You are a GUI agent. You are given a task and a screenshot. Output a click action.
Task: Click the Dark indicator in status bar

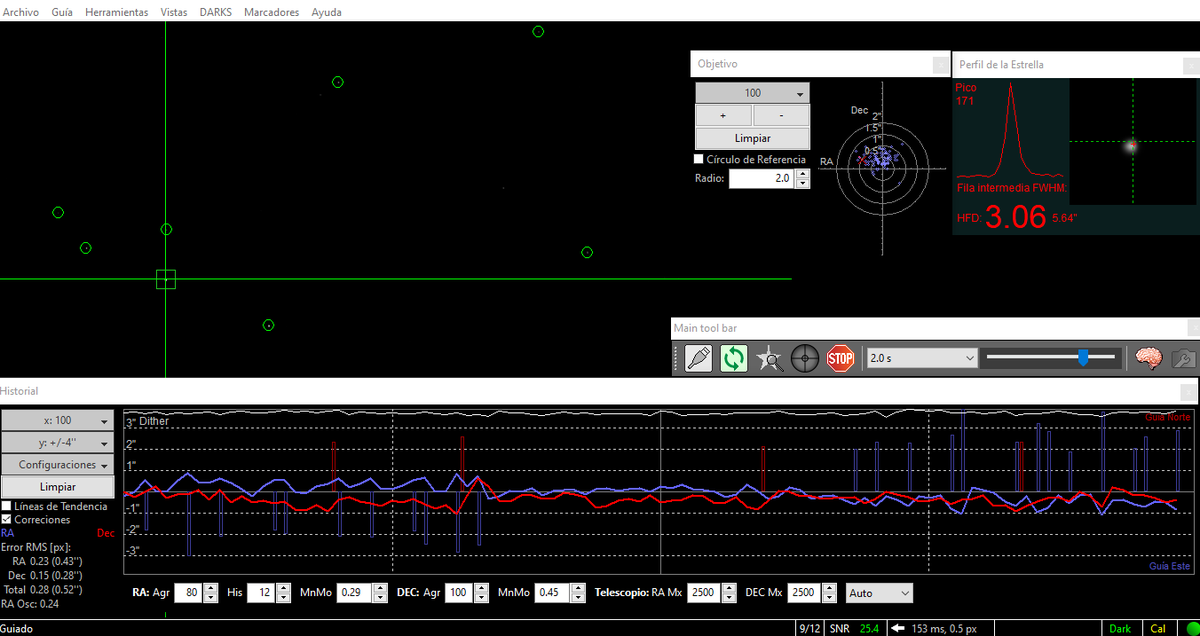(1120, 628)
